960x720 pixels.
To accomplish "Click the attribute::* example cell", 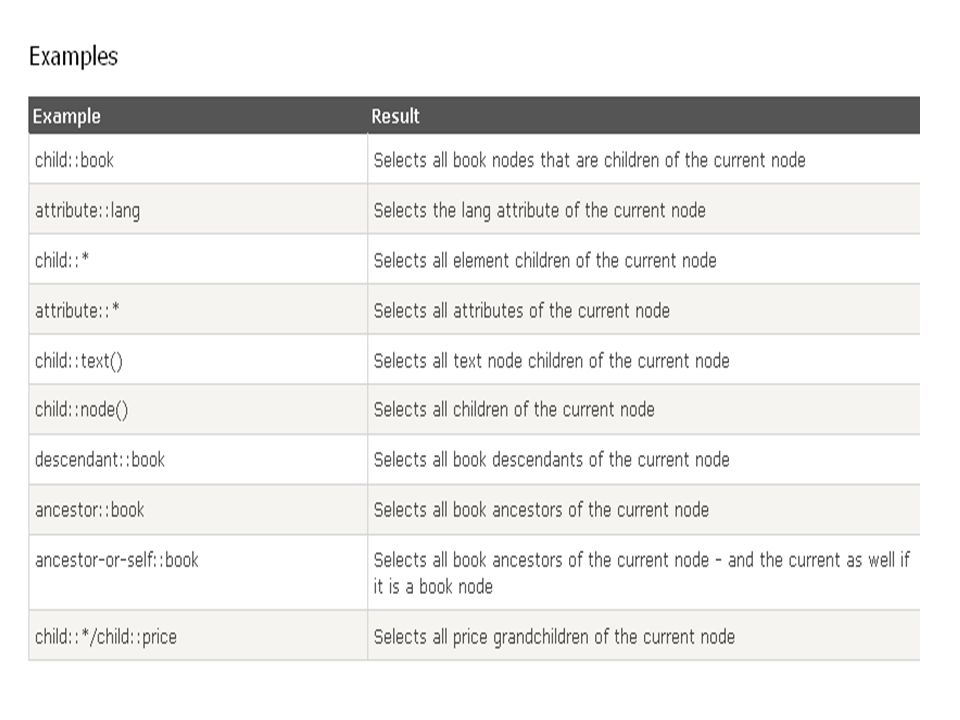I will point(198,310).
